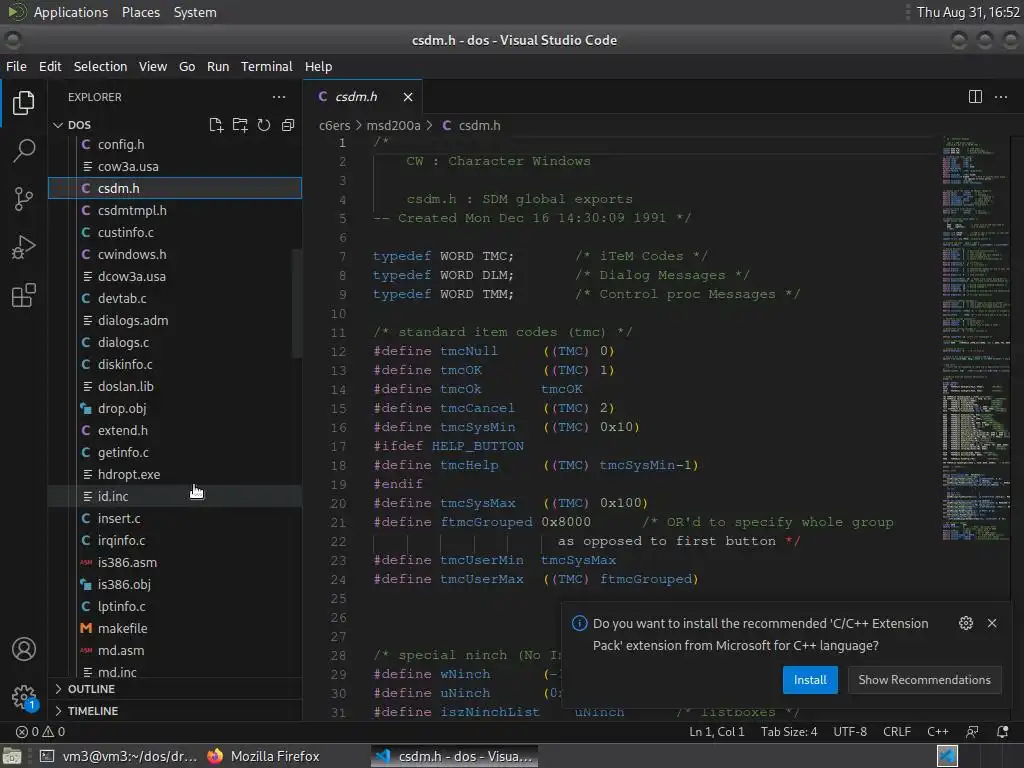The image size is (1024, 768).
Task: Click Tab Size: 4 in status bar
Action: 789,731
